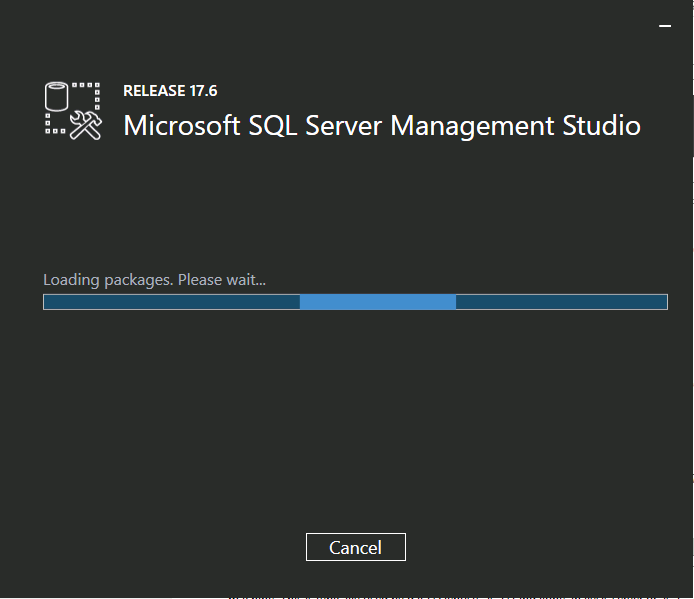Click the wrench and hammer tools icon
694x599 pixels.
(86, 125)
